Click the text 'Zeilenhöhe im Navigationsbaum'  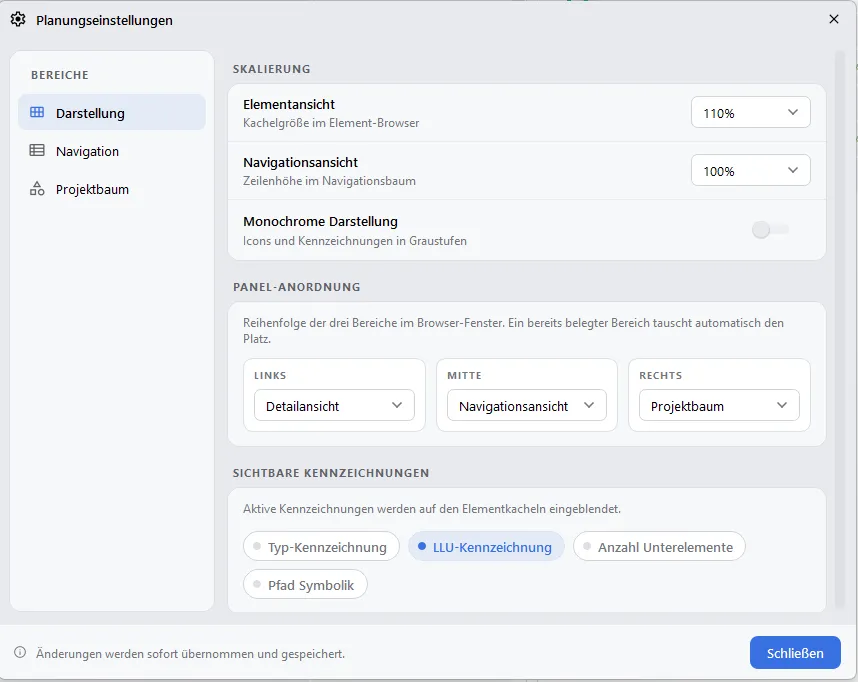click(329, 181)
